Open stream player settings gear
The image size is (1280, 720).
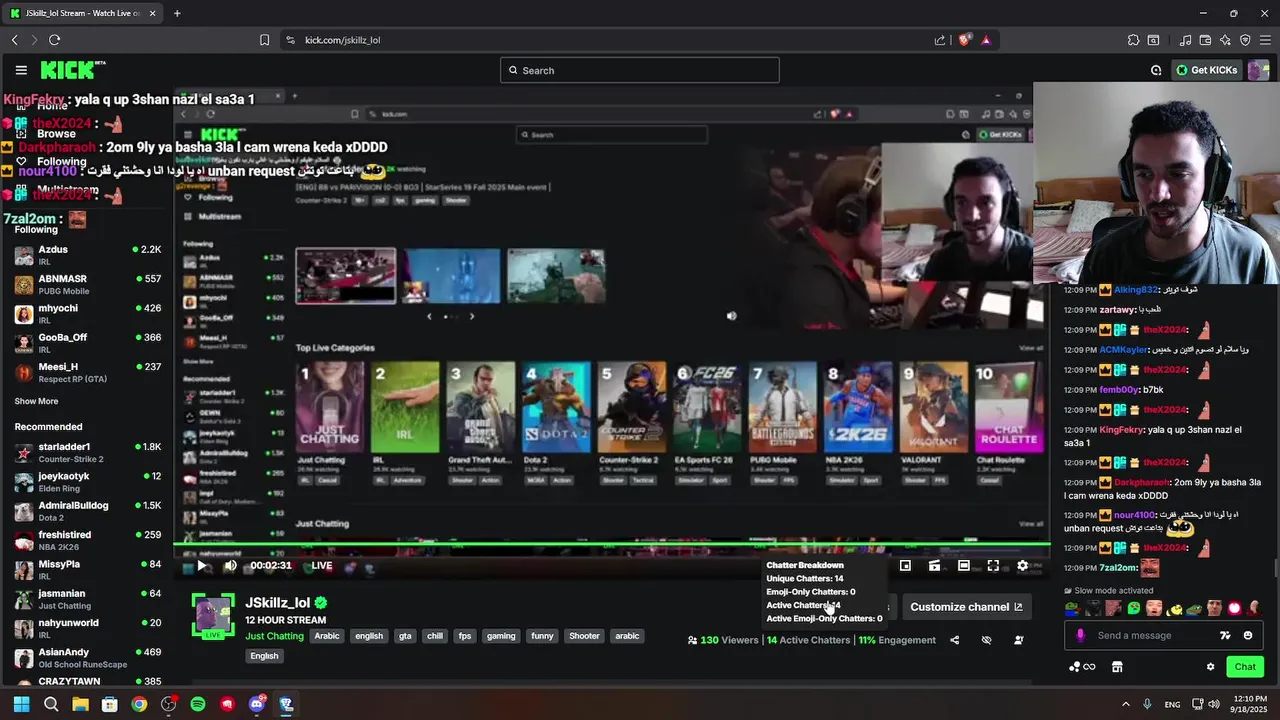click(1022, 566)
